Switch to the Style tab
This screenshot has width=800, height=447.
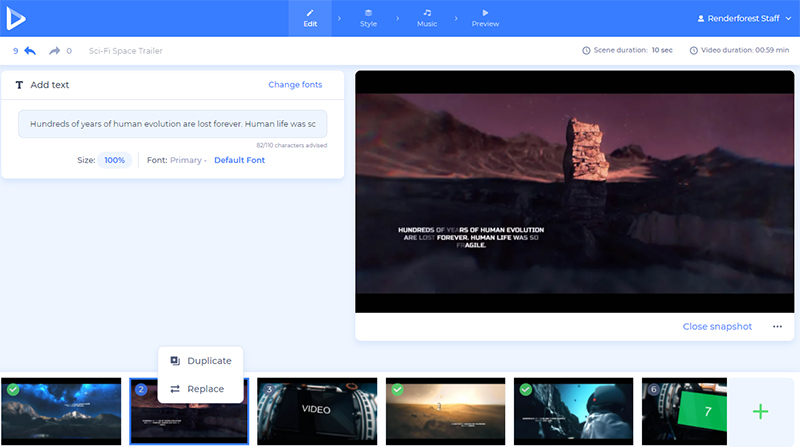368,18
